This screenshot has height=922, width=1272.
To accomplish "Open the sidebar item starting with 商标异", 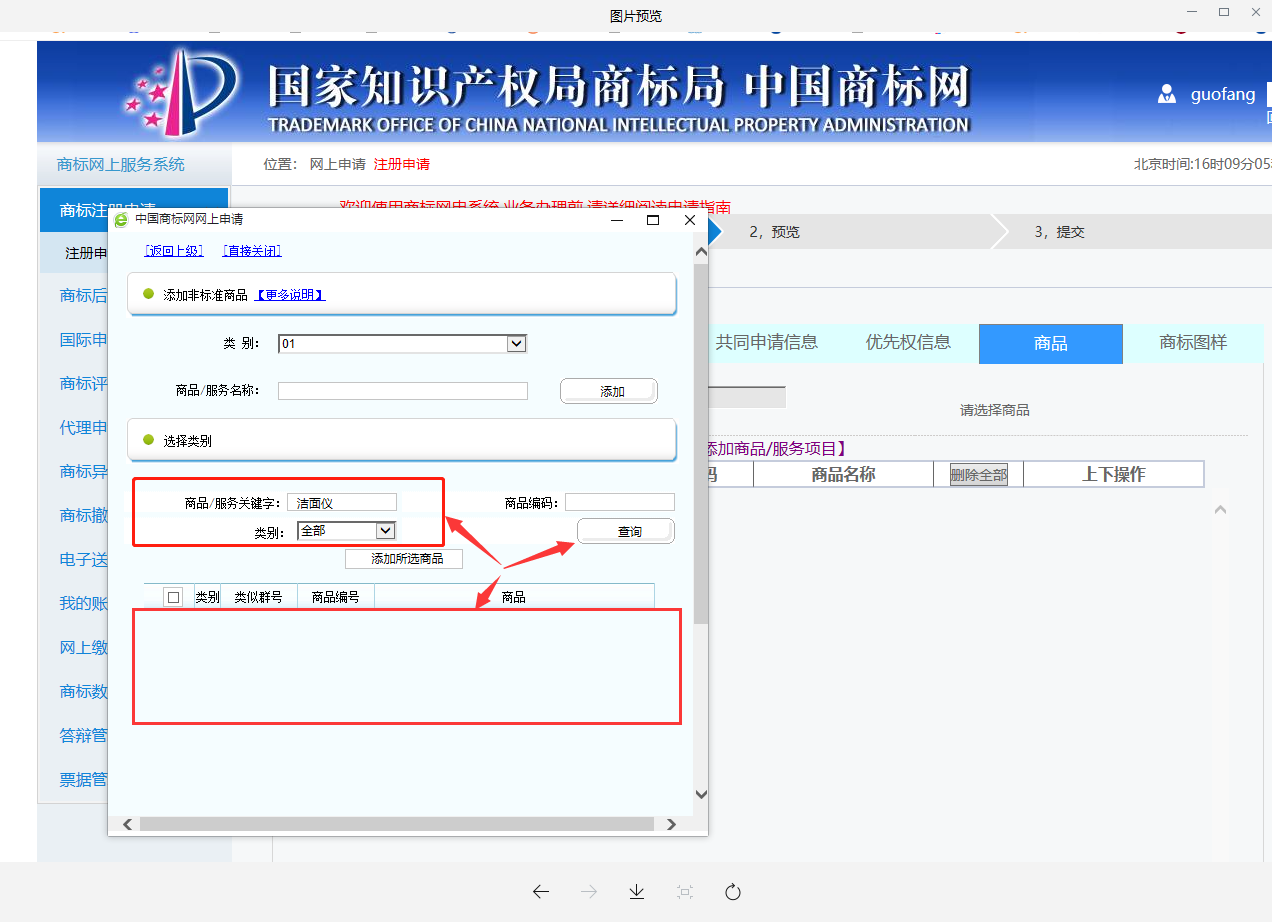I will point(84,471).
